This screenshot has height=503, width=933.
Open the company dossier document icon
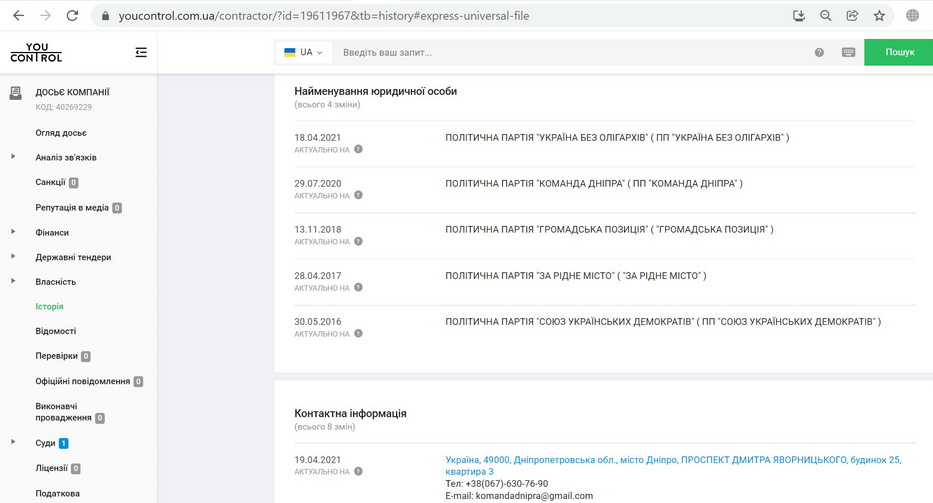pos(15,93)
